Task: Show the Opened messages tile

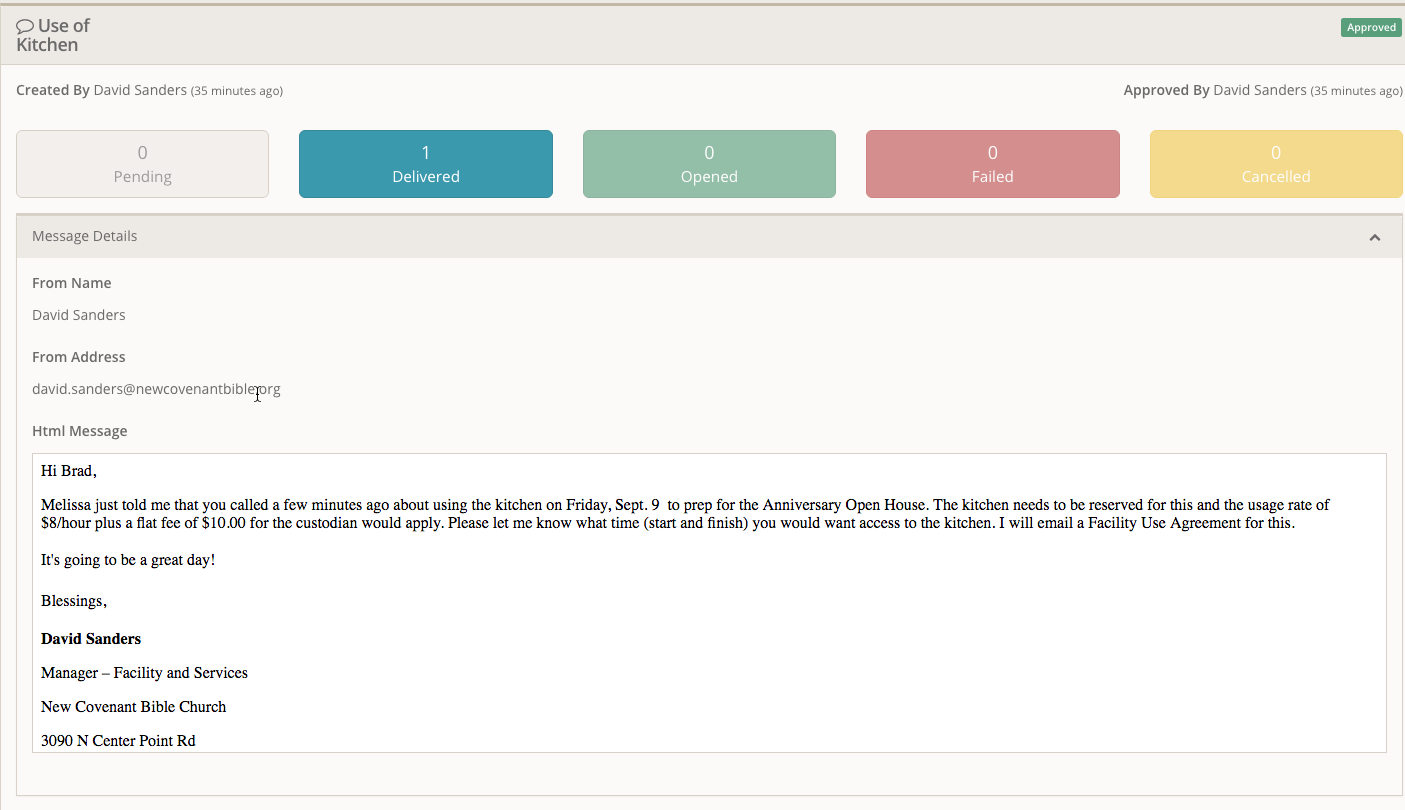Action: point(709,164)
